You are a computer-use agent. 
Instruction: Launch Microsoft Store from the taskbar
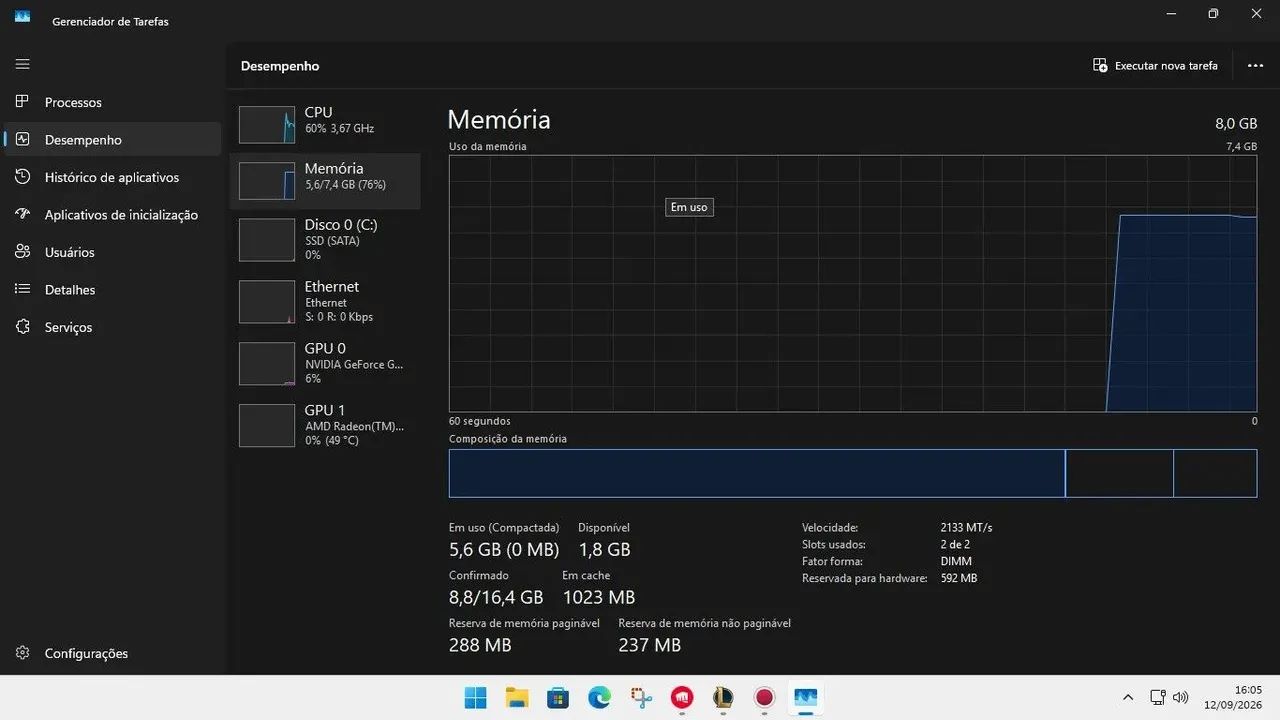[558, 697]
